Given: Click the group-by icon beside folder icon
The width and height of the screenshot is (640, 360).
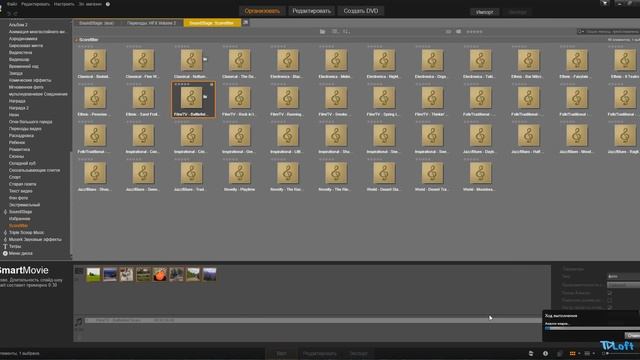Looking at the screenshot, I should click(x=335, y=31).
